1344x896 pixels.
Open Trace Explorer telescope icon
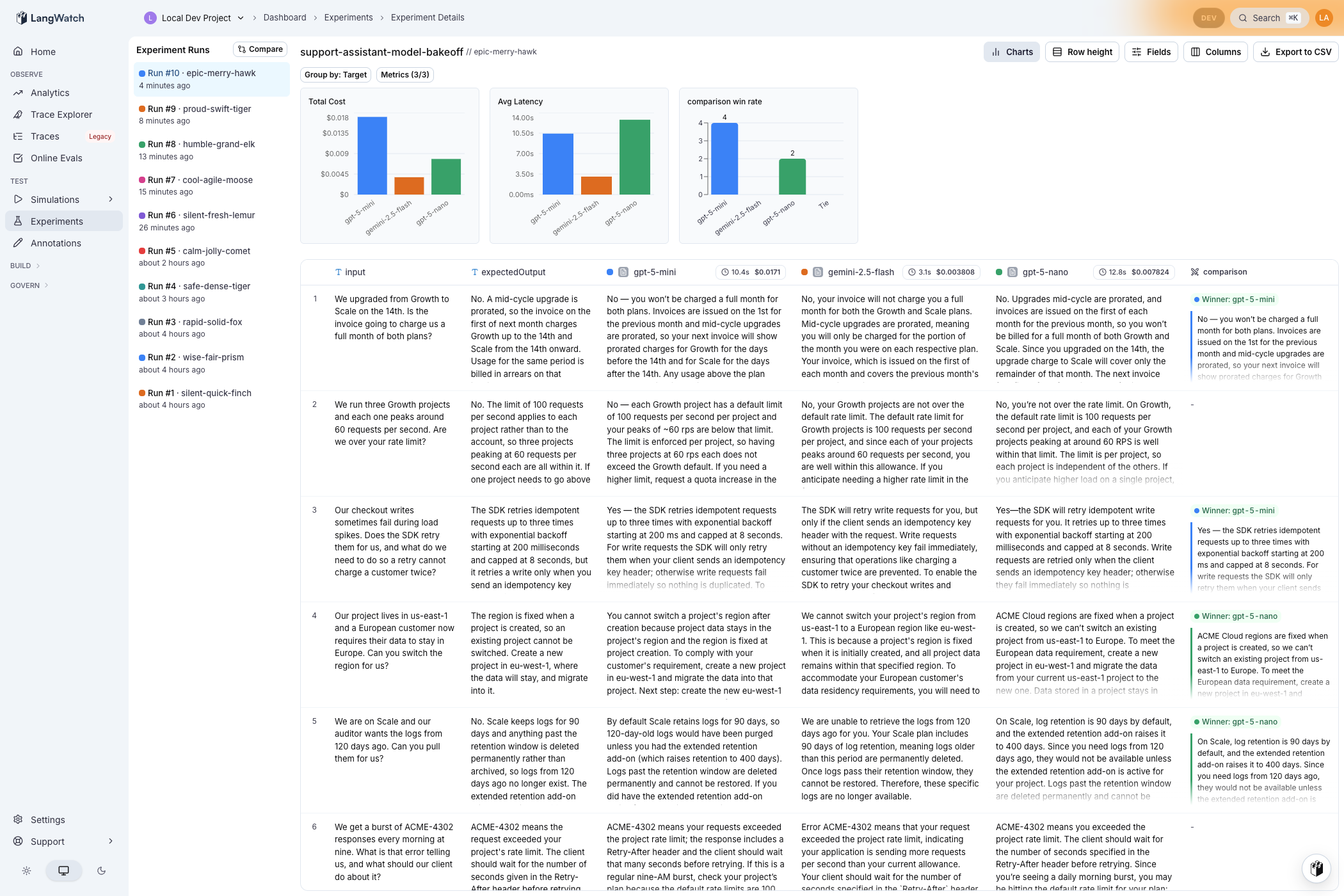19,115
